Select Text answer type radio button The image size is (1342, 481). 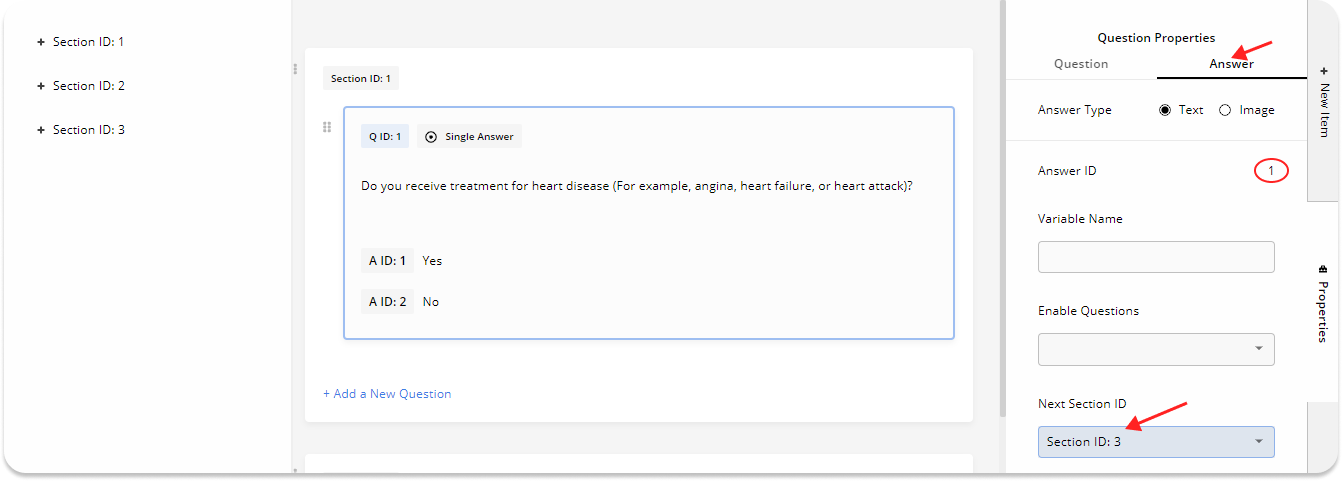pos(1165,110)
